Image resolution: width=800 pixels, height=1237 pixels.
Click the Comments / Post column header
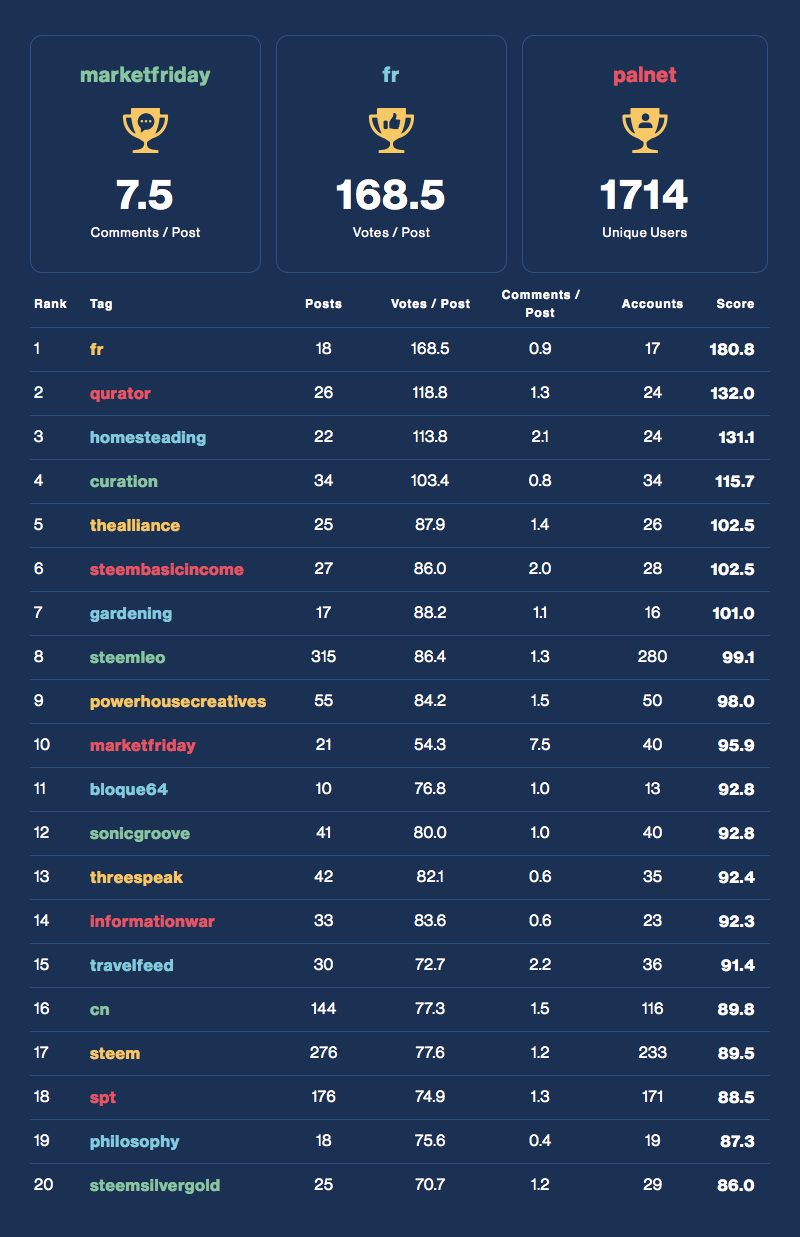(x=540, y=303)
